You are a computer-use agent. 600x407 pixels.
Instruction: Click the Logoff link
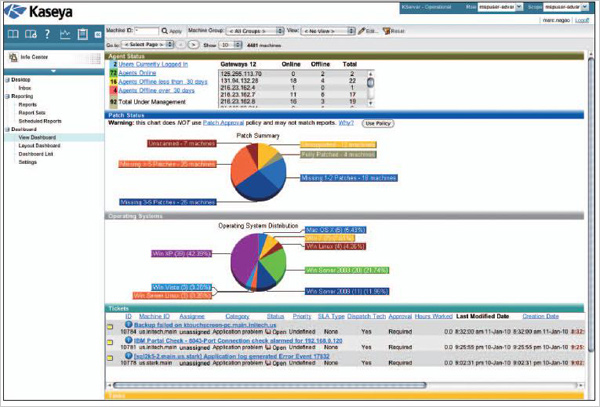tap(582, 20)
